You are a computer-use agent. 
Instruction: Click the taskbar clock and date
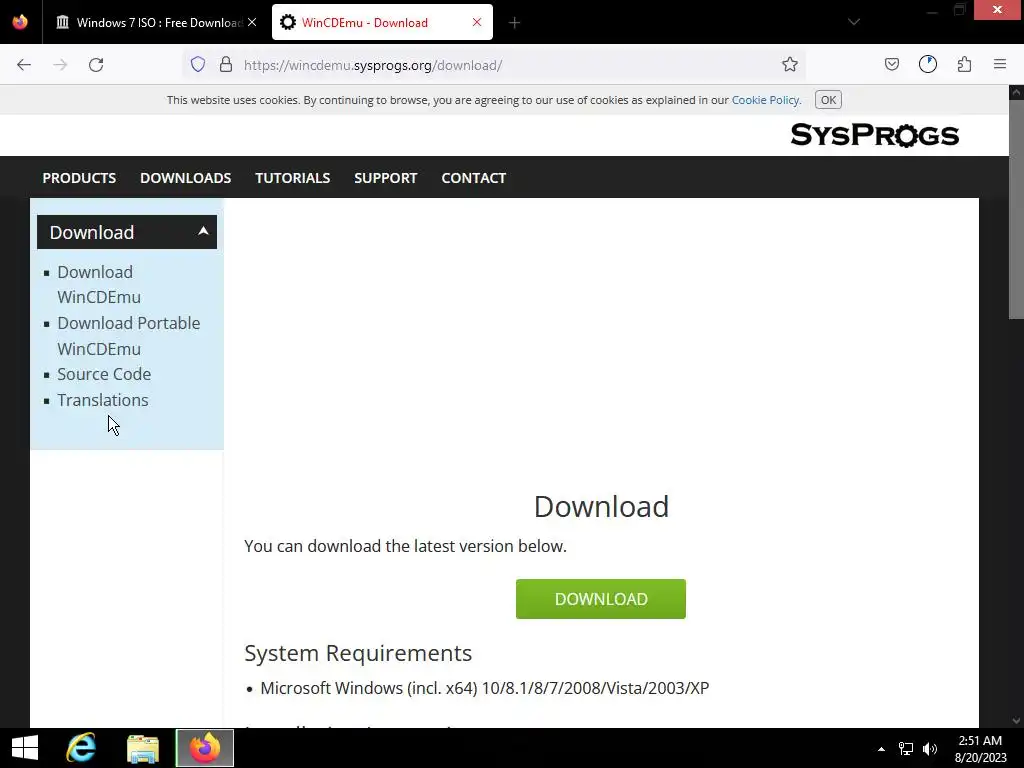tap(980, 749)
